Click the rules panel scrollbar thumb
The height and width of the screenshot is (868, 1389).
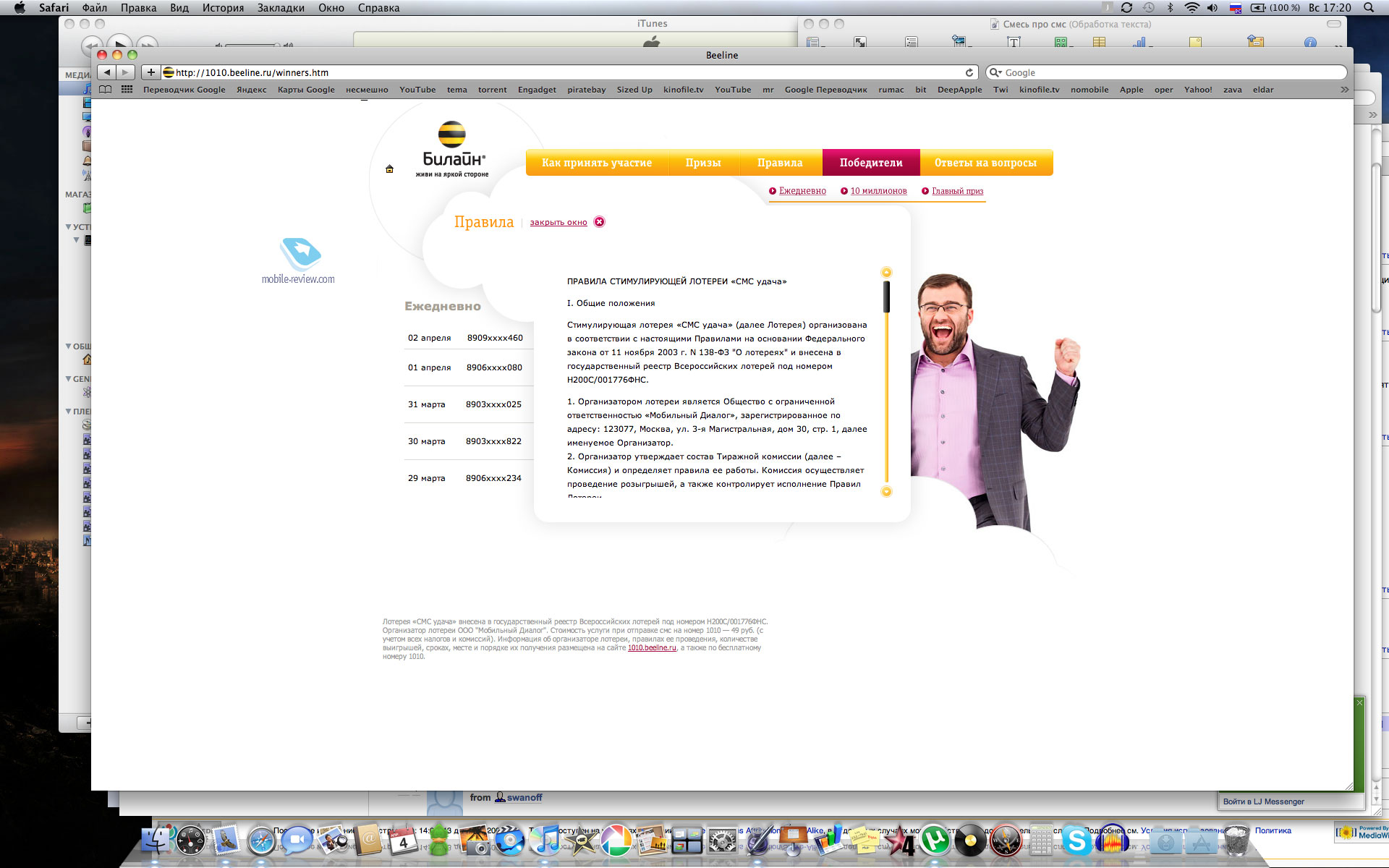click(x=886, y=297)
